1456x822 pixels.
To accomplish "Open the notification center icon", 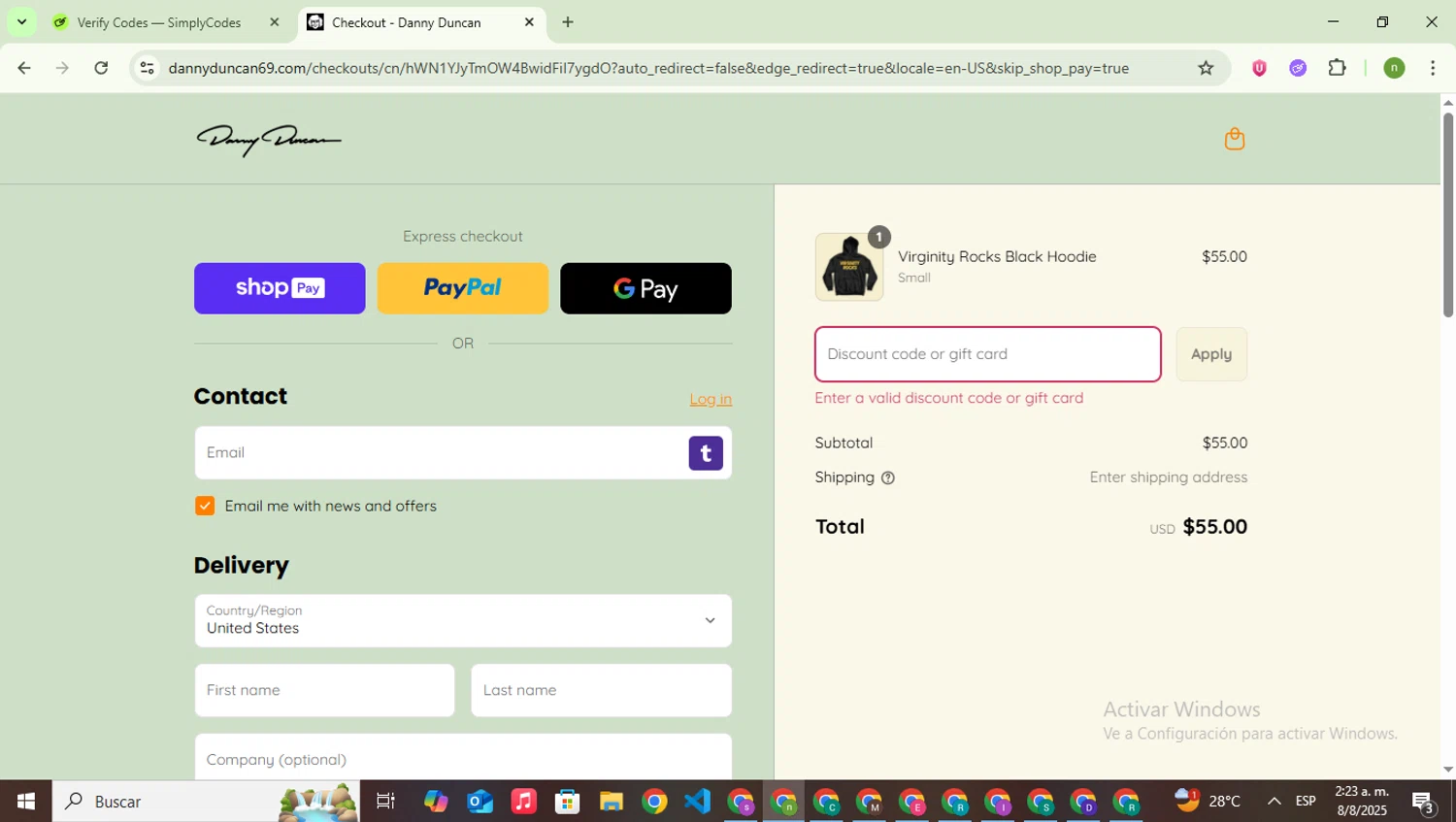I will (1424, 802).
